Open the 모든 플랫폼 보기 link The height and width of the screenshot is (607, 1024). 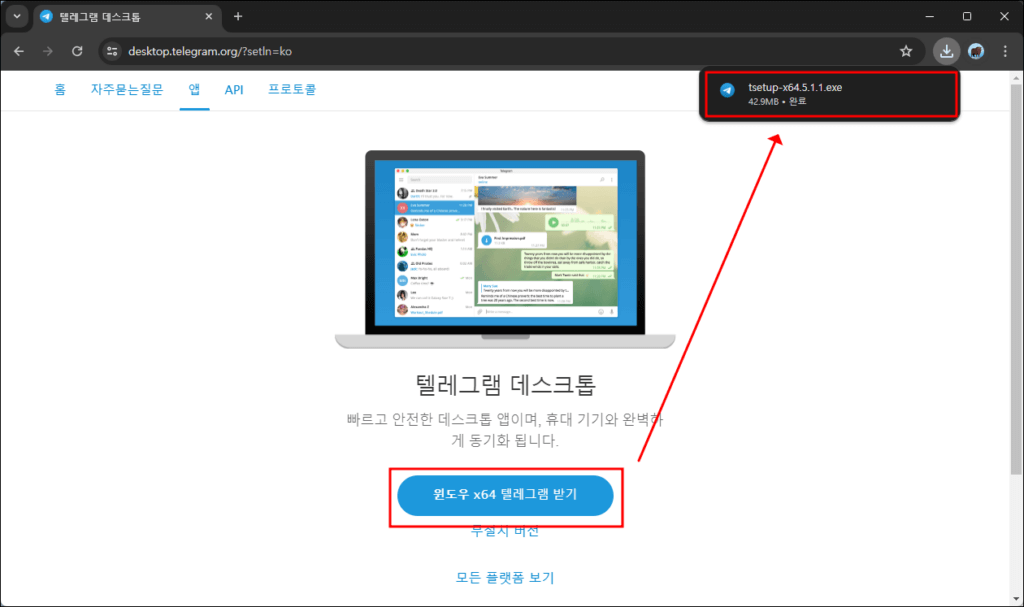[x=505, y=578]
